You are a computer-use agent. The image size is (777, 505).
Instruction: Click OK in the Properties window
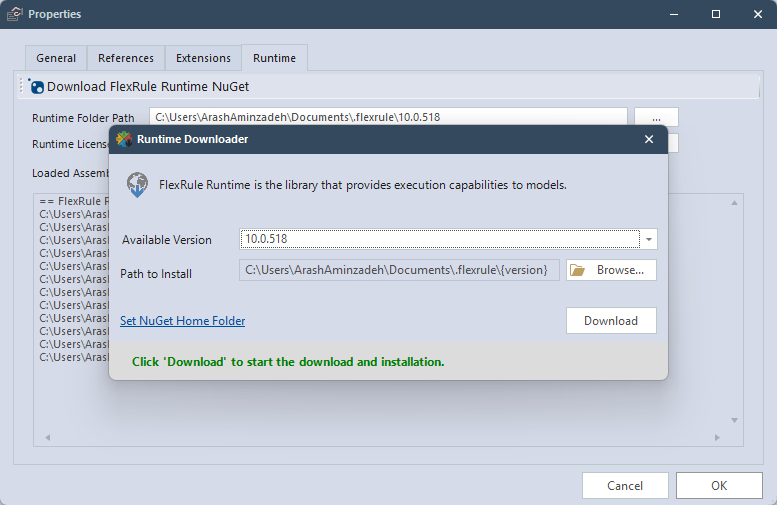[719, 486]
